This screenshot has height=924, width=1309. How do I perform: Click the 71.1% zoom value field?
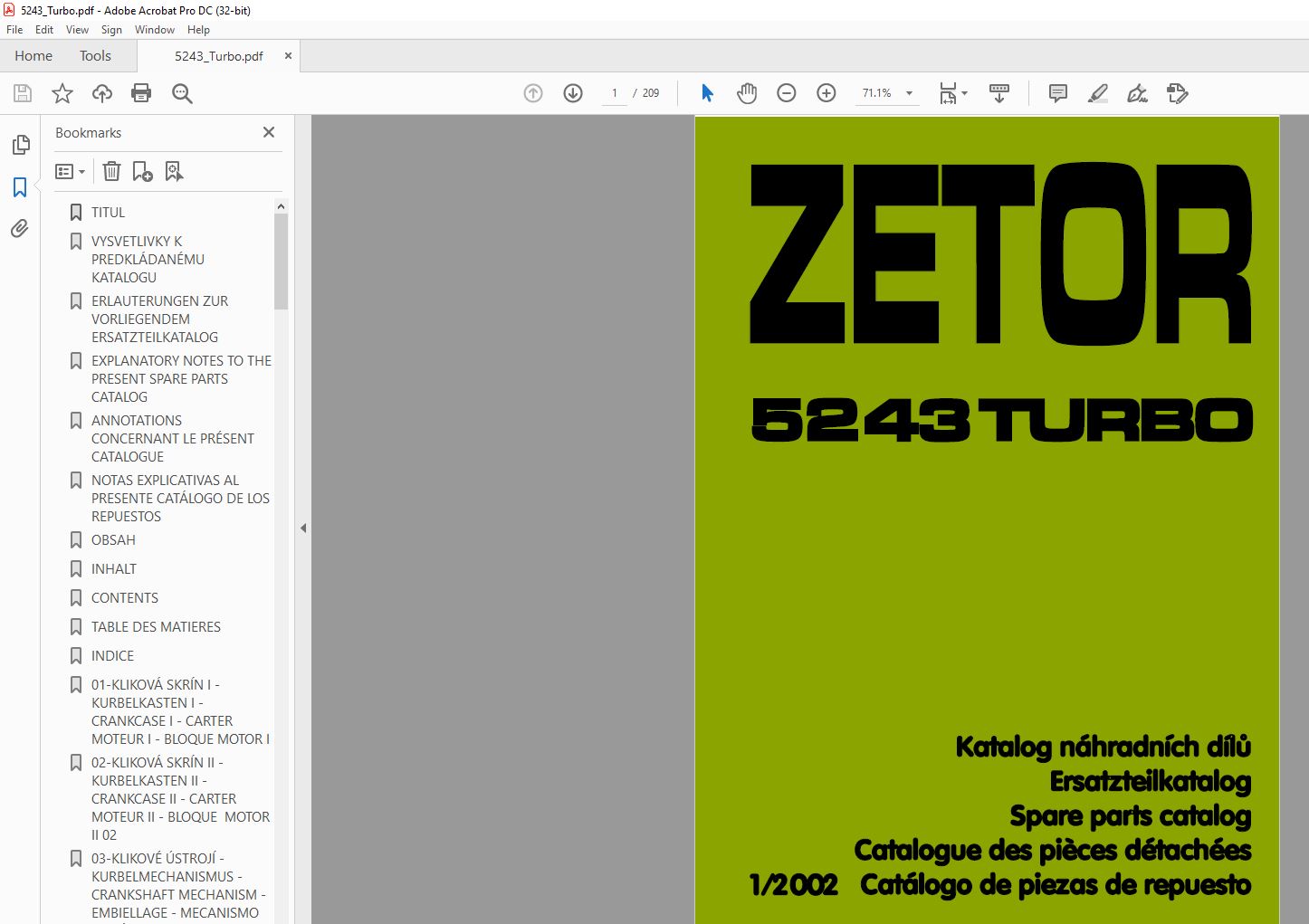pyautogui.click(x=877, y=93)
